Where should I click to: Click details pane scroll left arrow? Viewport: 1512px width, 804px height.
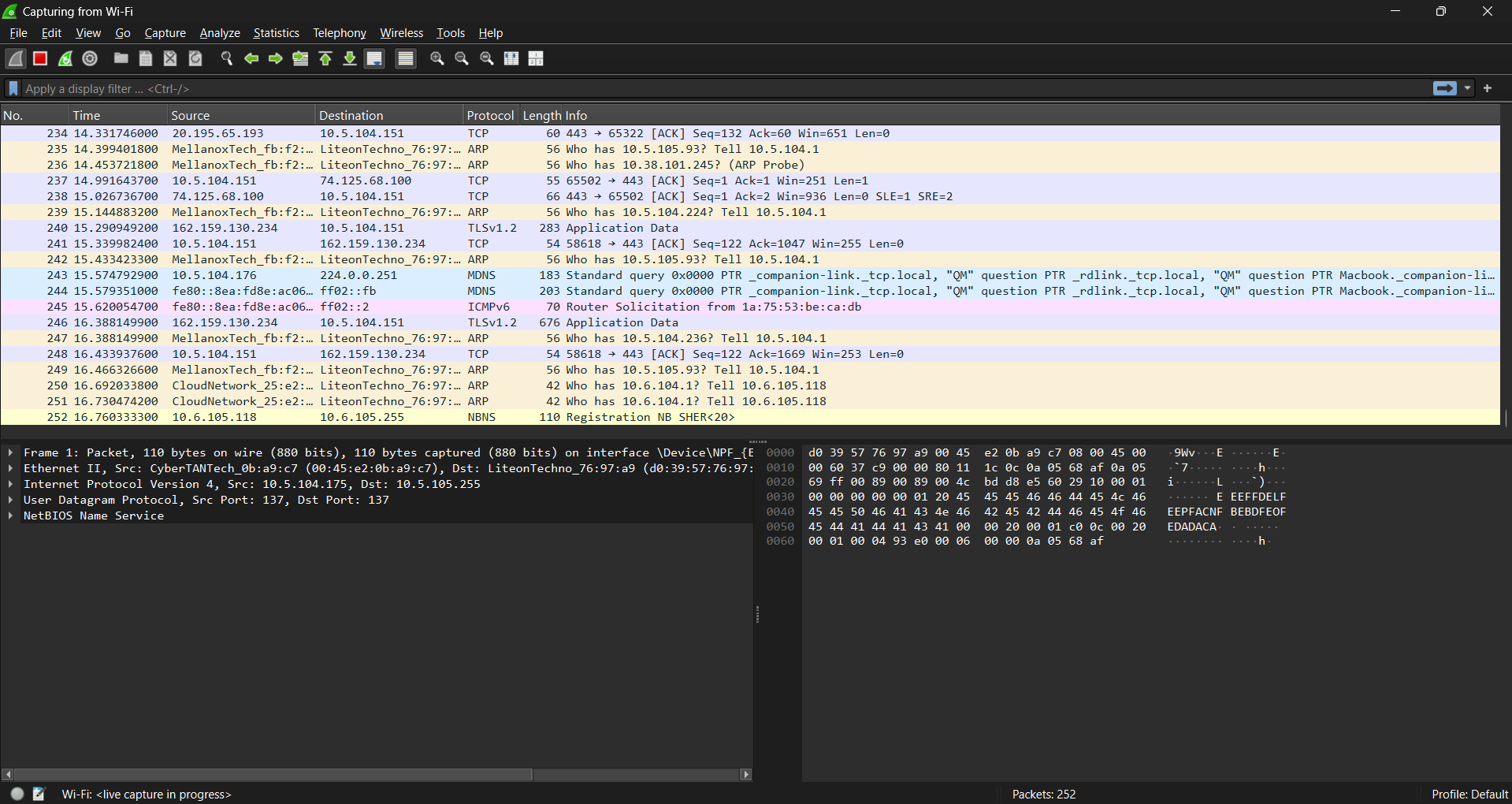(x=8, y=775)
